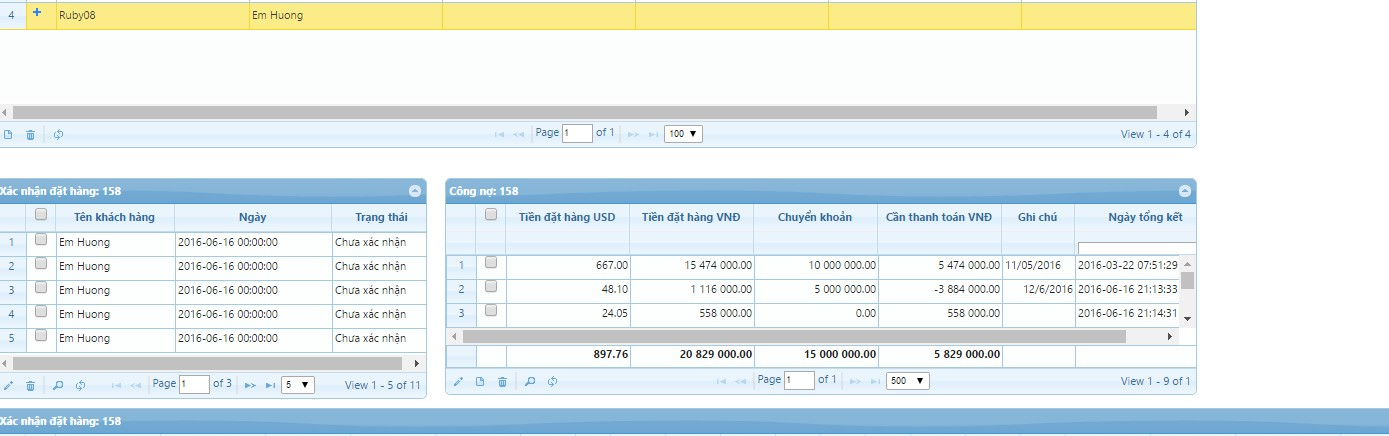Add a new record in the Công nợ pager
1389x436 pixels.
pos(480,381)
